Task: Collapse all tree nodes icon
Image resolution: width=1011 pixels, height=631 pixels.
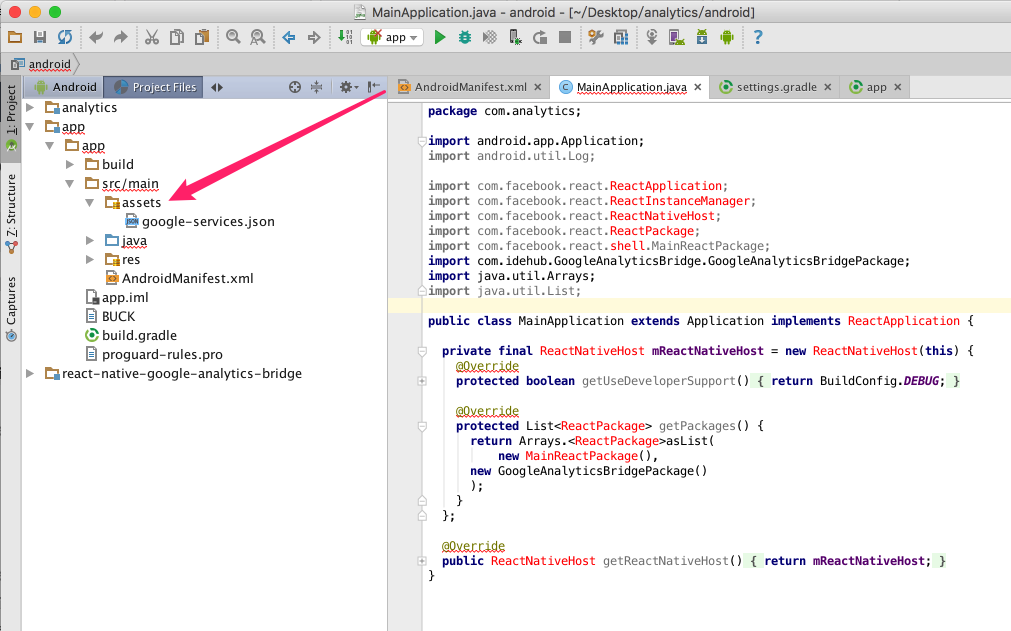Action: 317,87
